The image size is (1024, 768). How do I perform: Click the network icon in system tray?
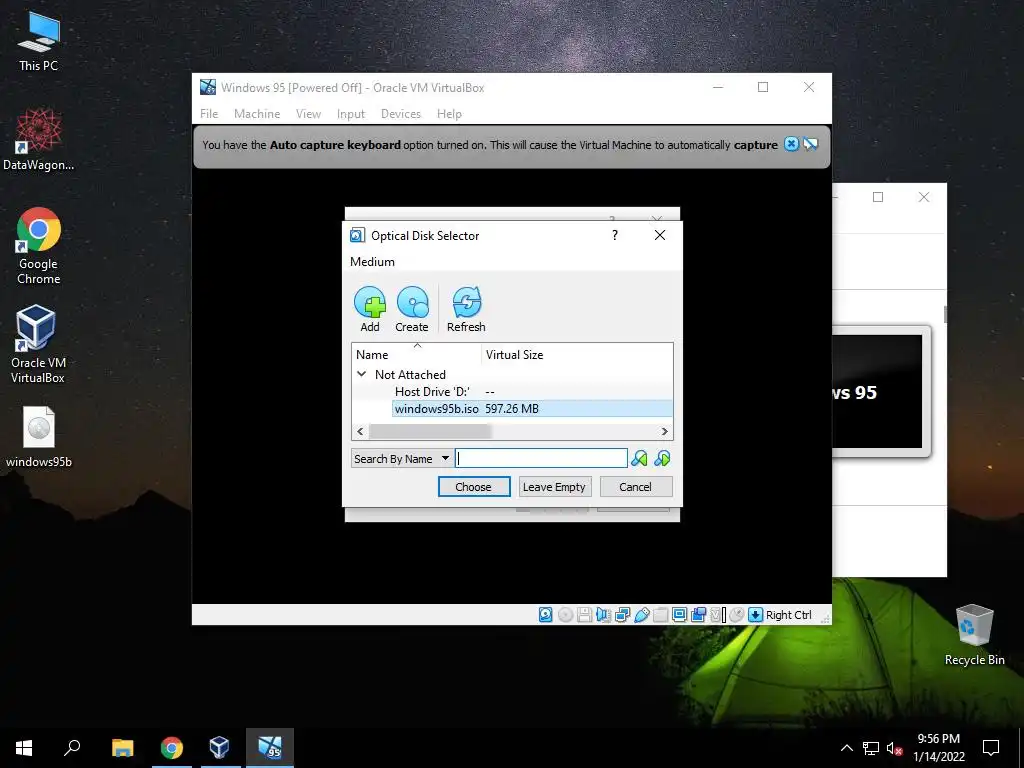point(871,748)
